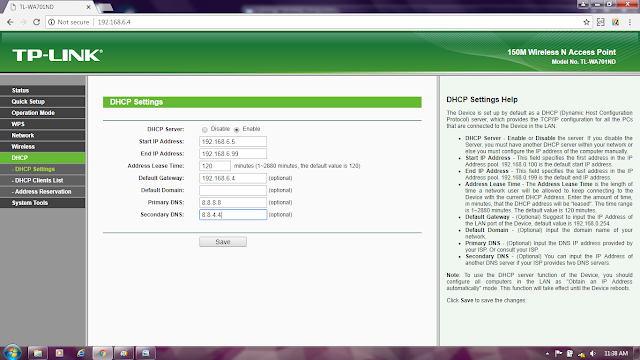Click the TL-WA701ND tab title

tap(37, 7)
